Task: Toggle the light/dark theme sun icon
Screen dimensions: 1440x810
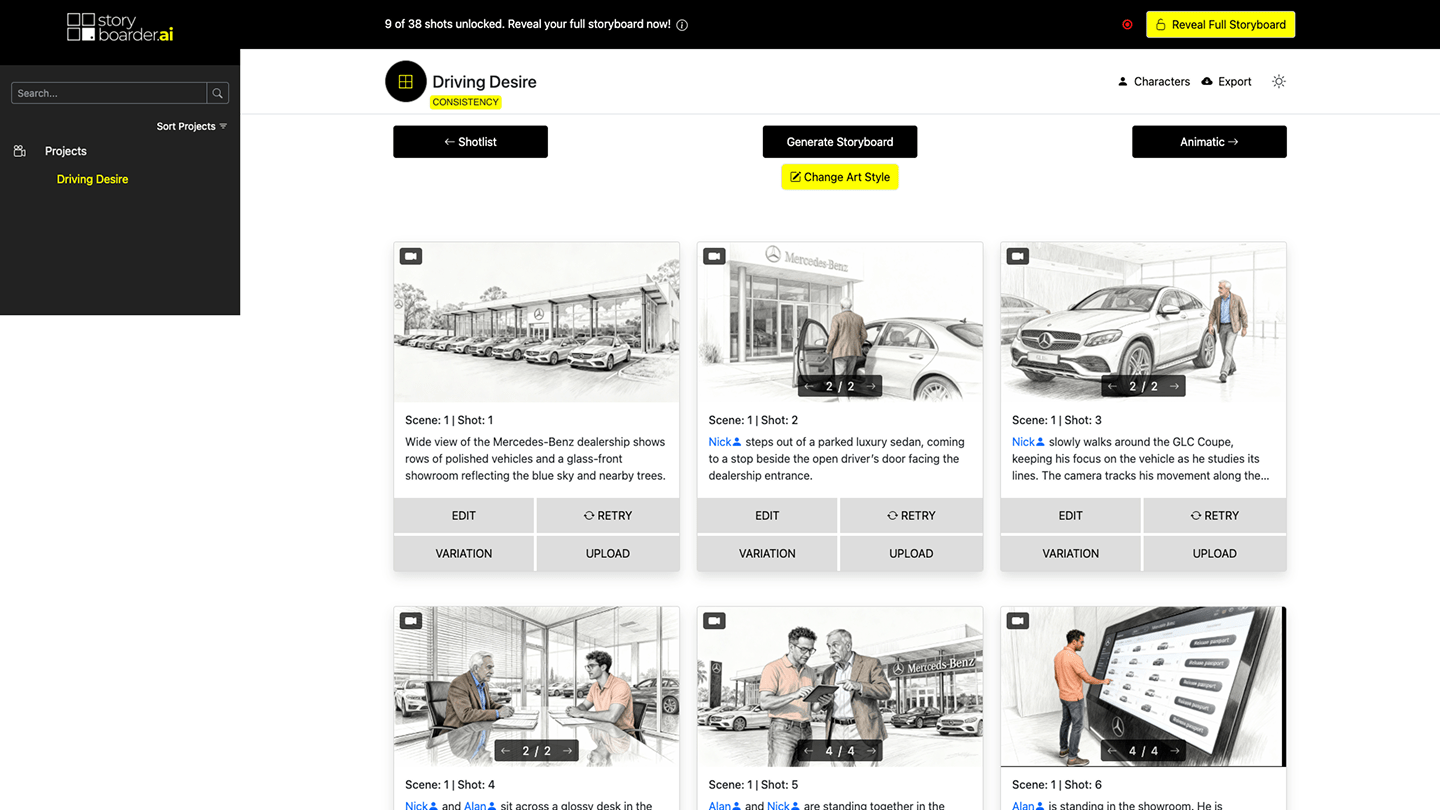Action: click(1278, 81)
